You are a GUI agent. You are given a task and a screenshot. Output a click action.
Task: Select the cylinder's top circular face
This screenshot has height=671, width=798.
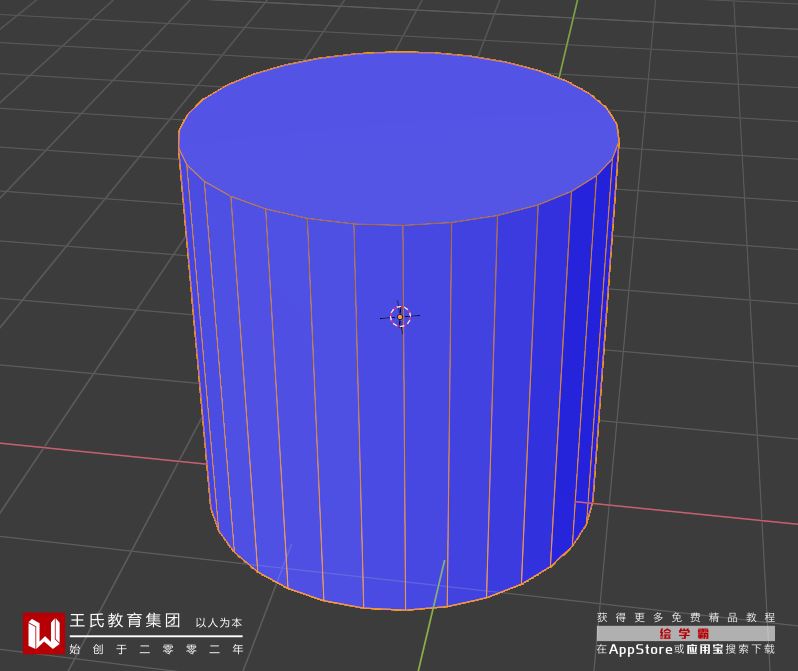point(398,138)
